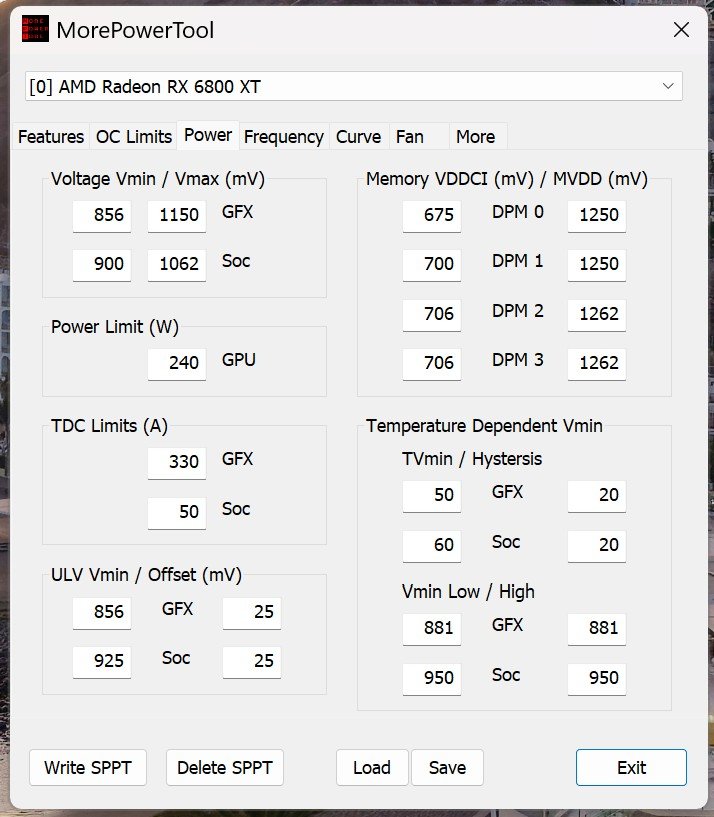Click the "Temperature Dependent Vmin" label
The height and width of the screenshot is (817, 714).
click(484, 426)
